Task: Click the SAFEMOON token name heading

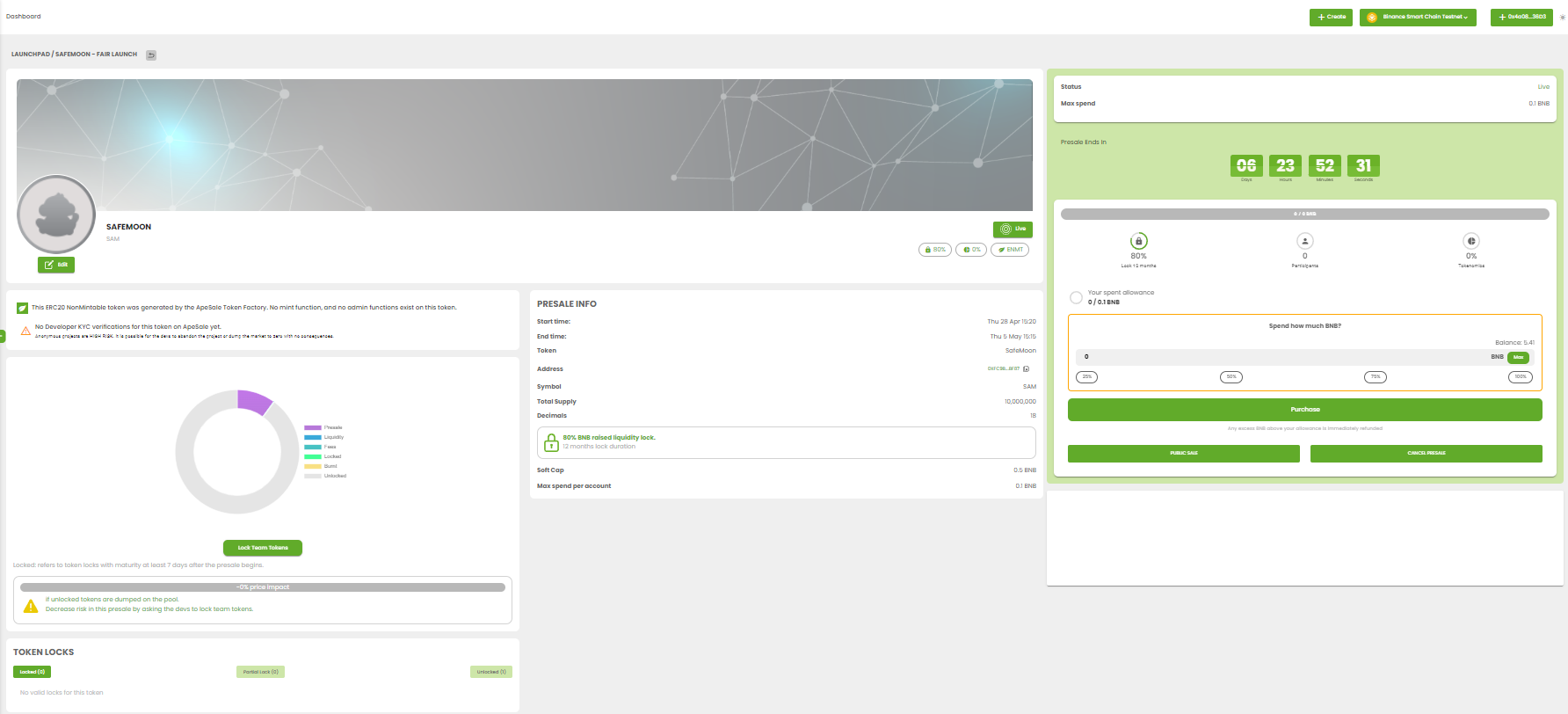Action: 128,227
